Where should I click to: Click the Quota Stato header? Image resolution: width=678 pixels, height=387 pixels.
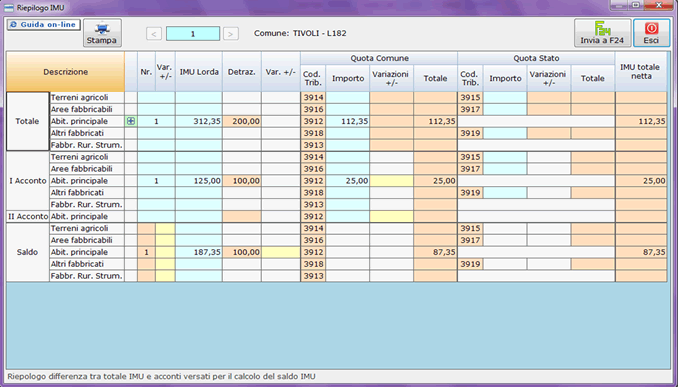point(536,58)
